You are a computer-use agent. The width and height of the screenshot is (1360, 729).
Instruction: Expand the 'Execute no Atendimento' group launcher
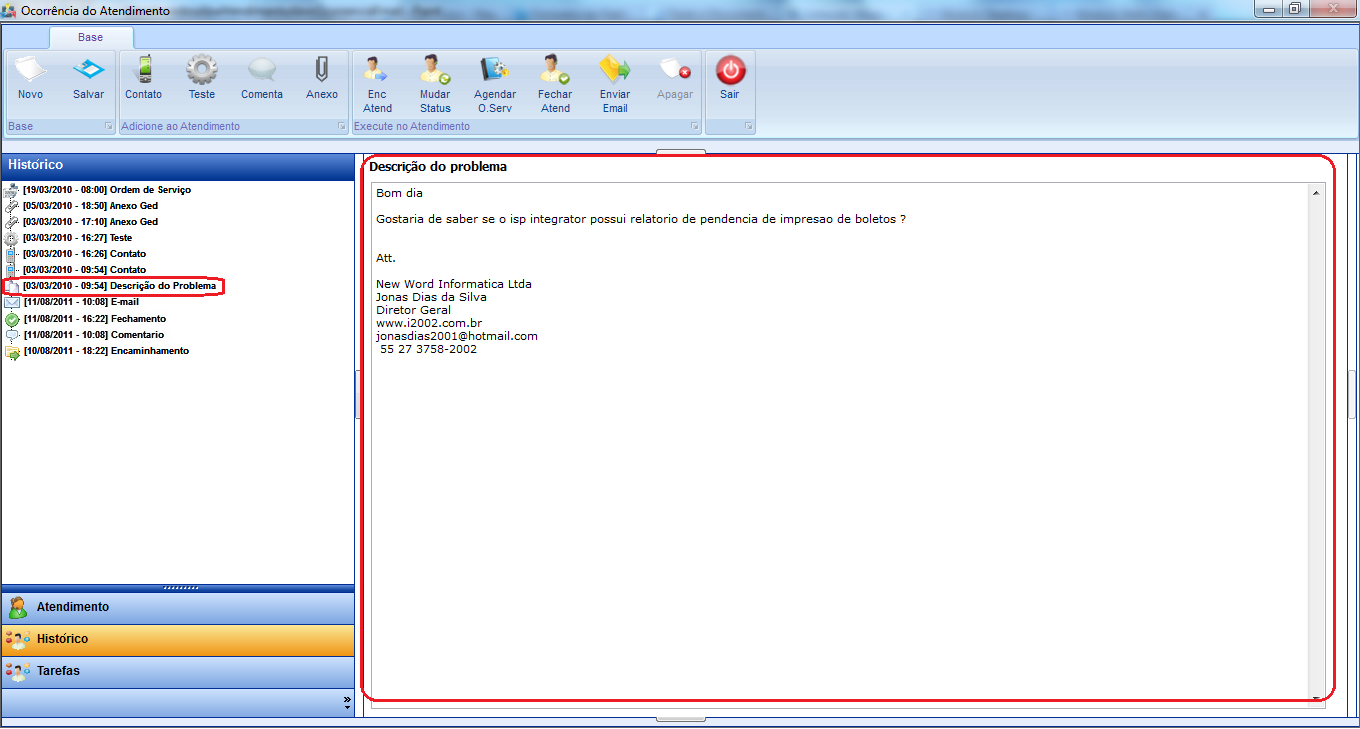coord(694,127)
